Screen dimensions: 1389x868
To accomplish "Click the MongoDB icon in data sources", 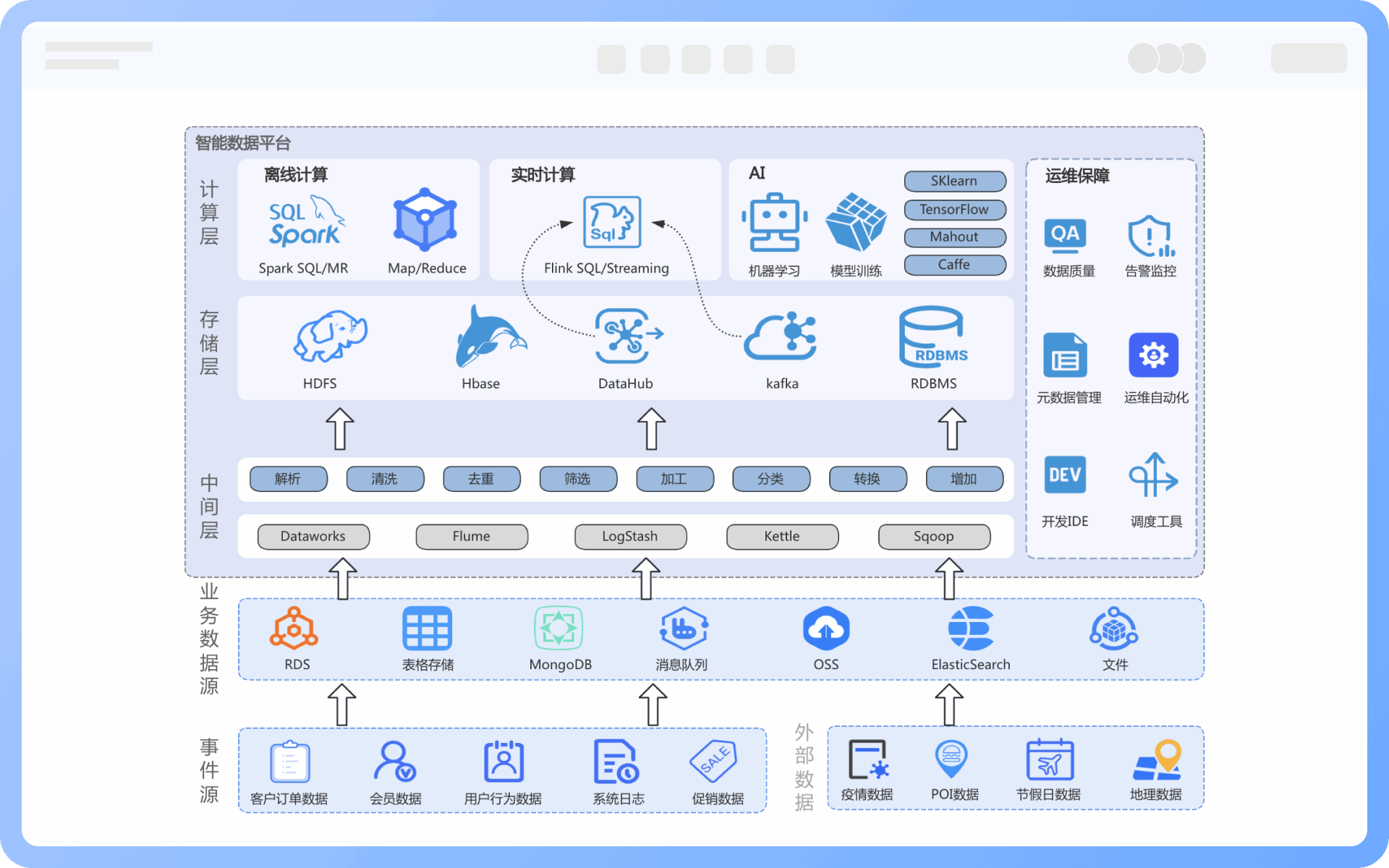I will coord(558,628).
